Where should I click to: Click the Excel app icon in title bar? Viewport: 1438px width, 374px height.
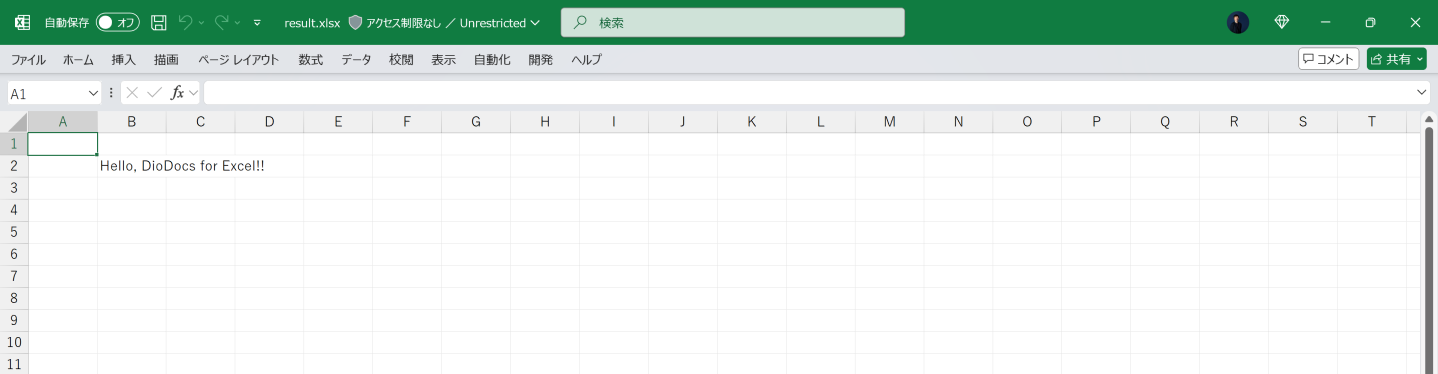pyautogui.click(x=22, y=22)
